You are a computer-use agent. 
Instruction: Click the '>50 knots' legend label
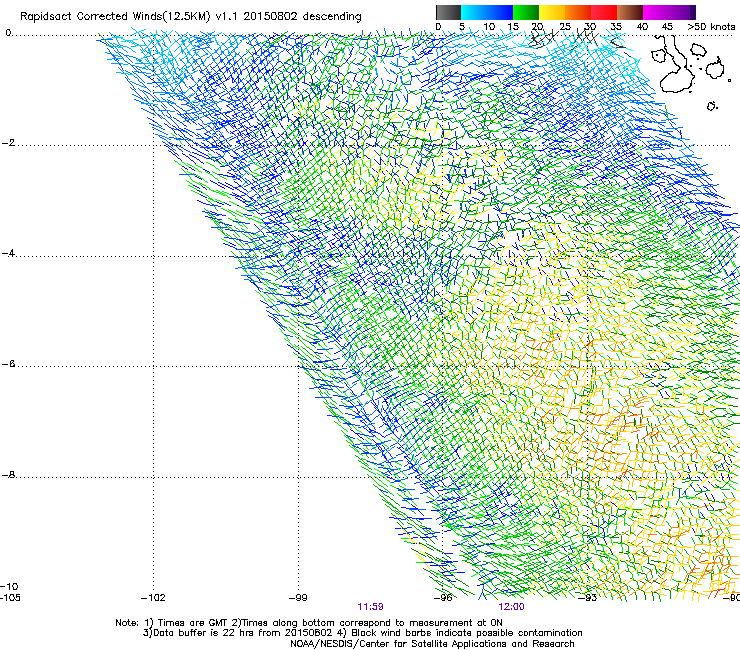coord(711,27)
